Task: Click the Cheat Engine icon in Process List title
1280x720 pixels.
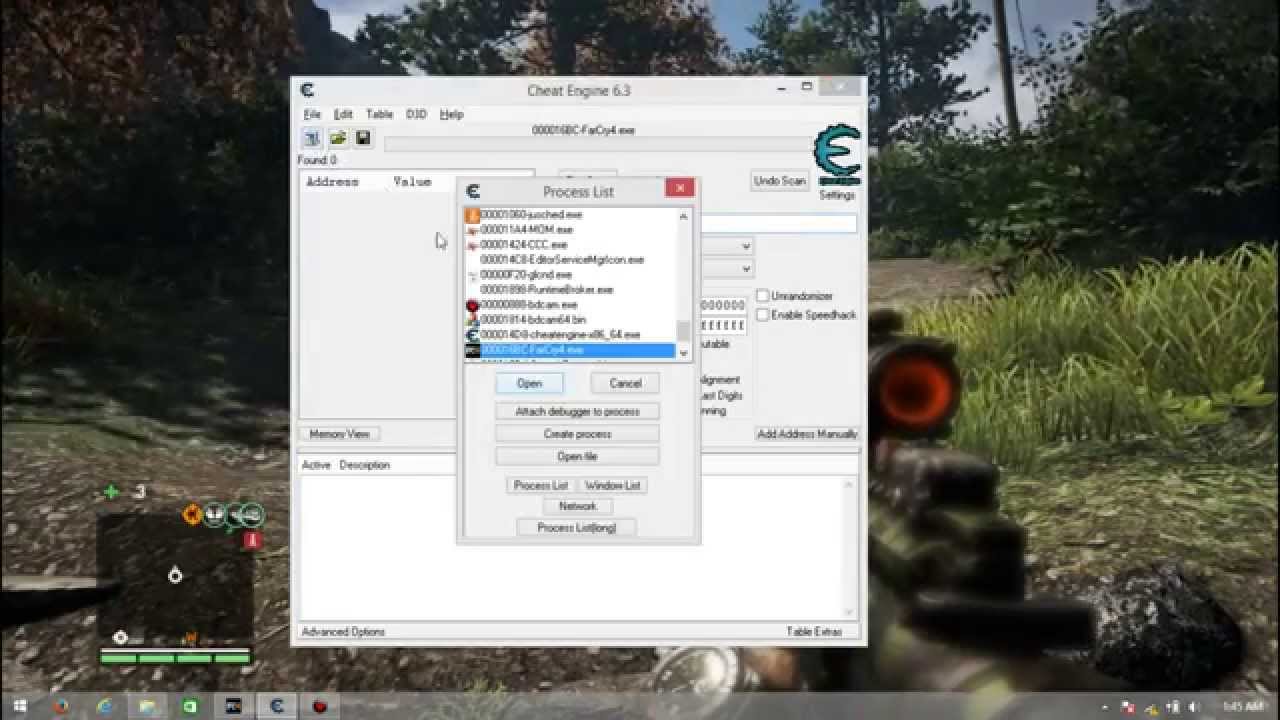Action: (473, 191)
